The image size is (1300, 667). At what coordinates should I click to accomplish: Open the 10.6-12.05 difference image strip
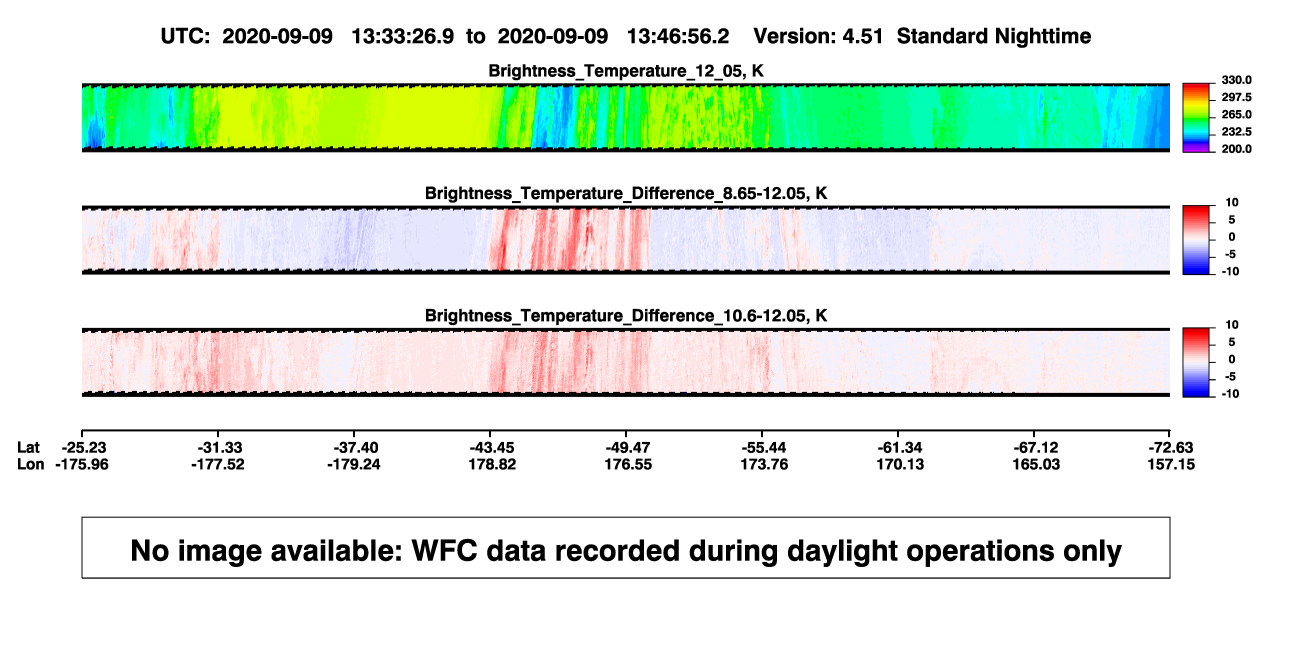[x=626, y=363]
